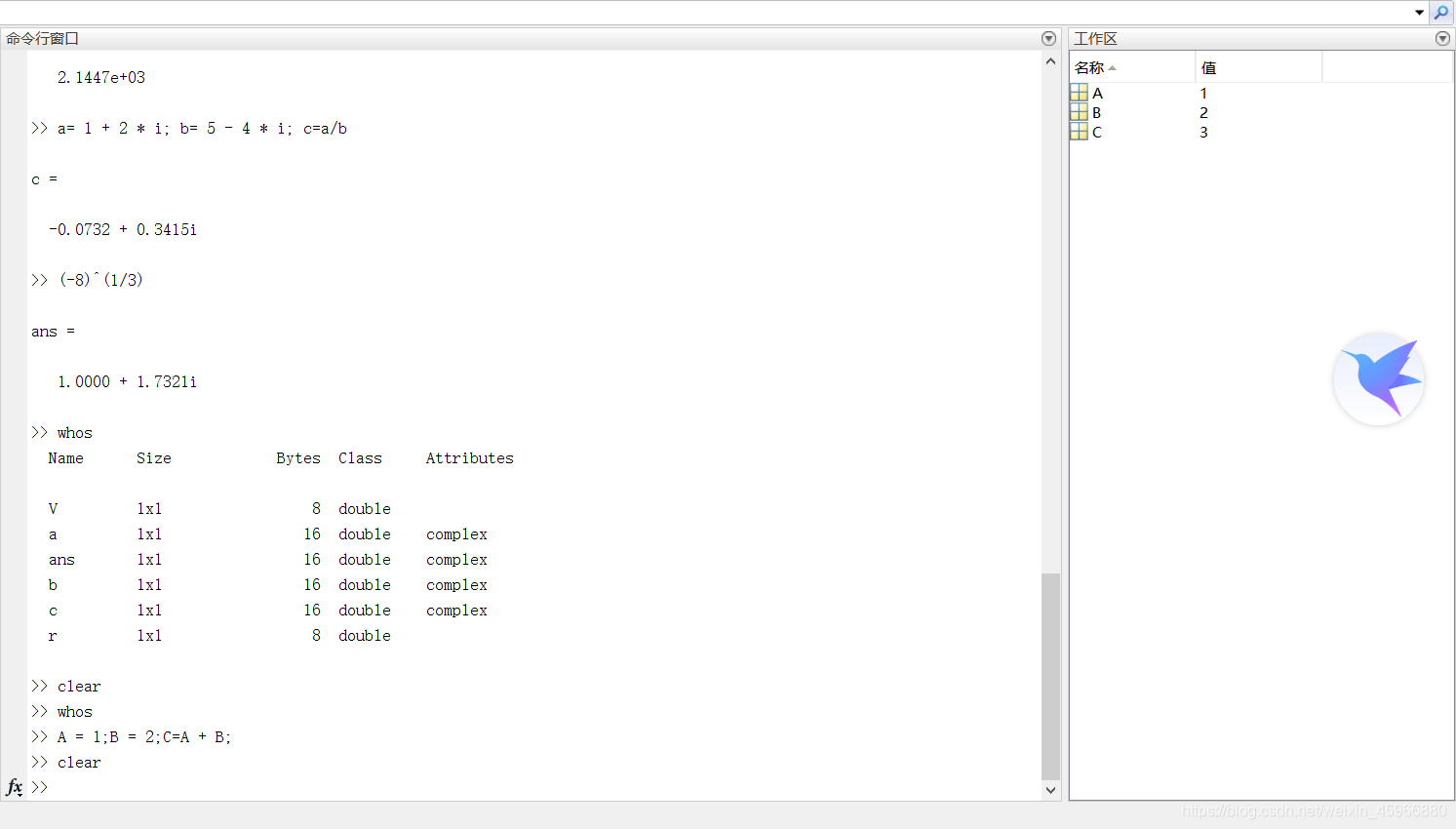Image resolution: width=1456 pixels, height=829 pixels.
Task: Click the result '1.0000 + 1.7321i'
Action: 127,381
